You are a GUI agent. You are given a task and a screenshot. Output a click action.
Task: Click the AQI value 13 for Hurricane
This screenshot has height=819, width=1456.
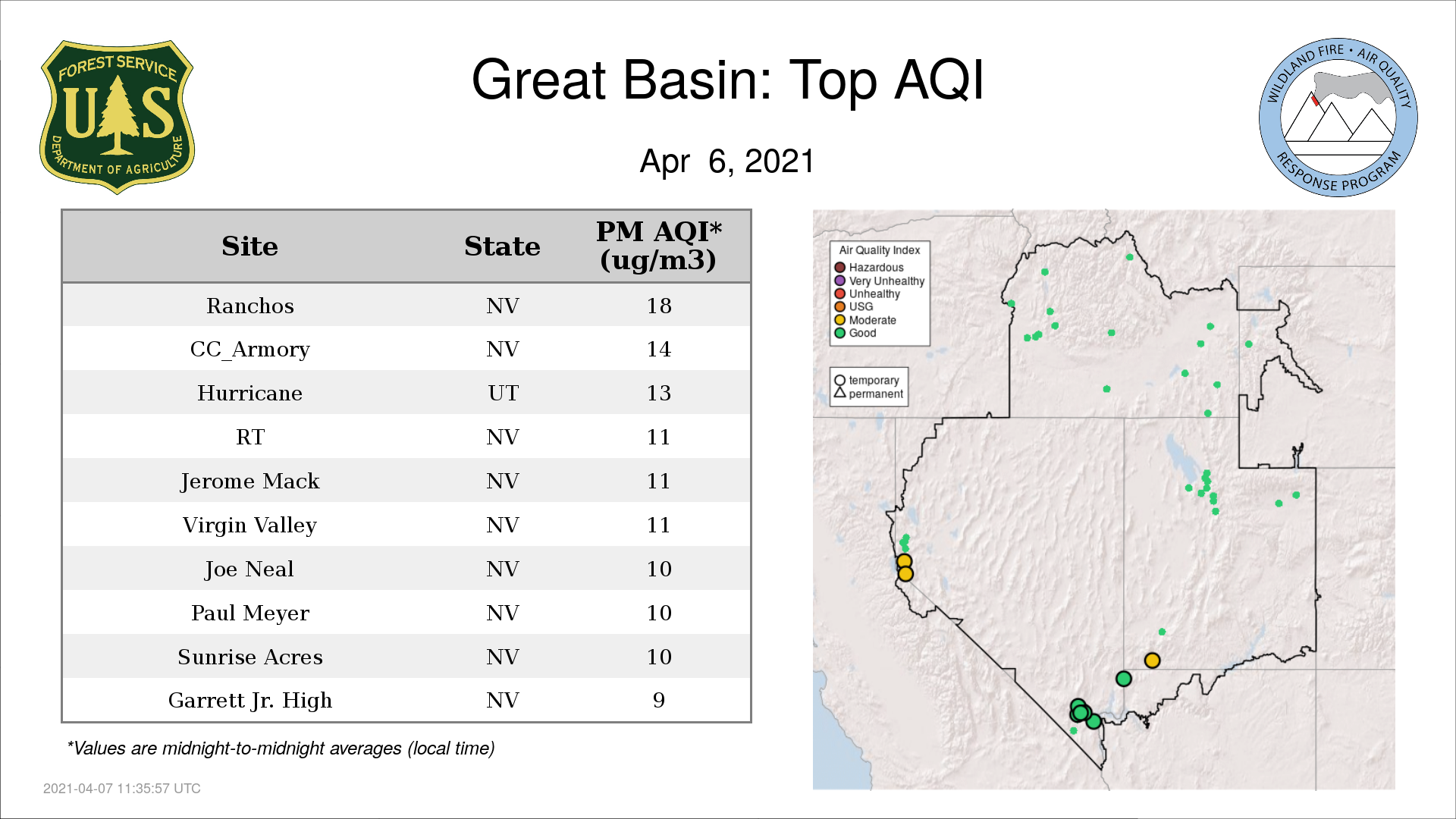point(659,393)
